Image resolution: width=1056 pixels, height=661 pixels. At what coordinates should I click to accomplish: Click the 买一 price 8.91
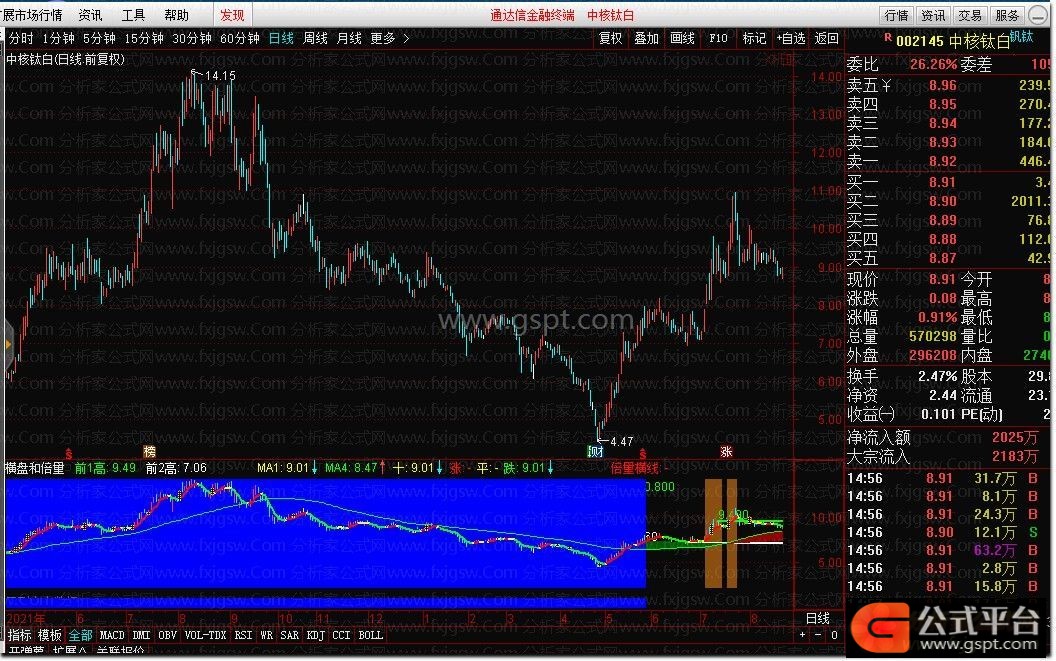coord(942,182)
